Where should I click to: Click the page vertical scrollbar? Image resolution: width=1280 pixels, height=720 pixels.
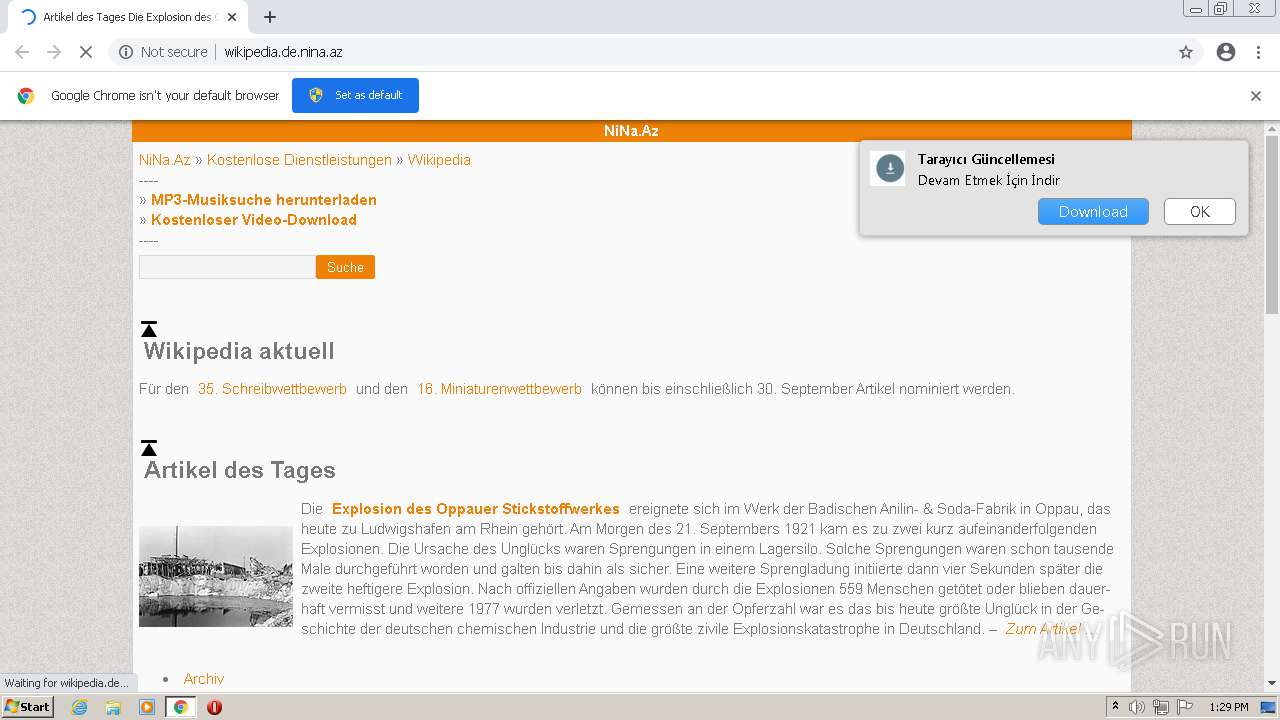tap(1272, 225)
